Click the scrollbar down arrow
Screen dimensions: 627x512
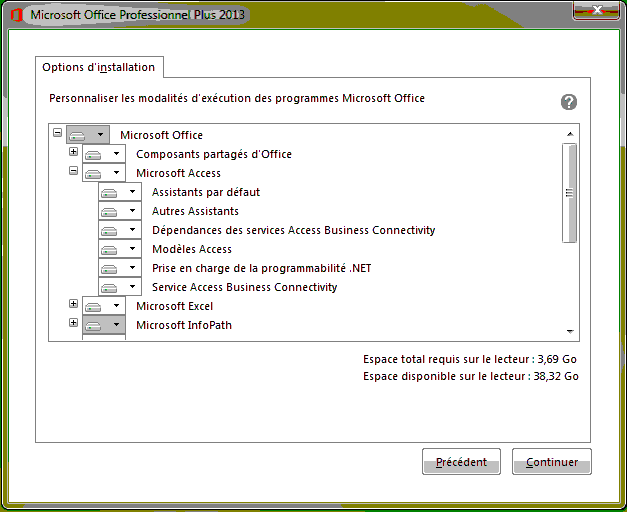coord(570,331)
